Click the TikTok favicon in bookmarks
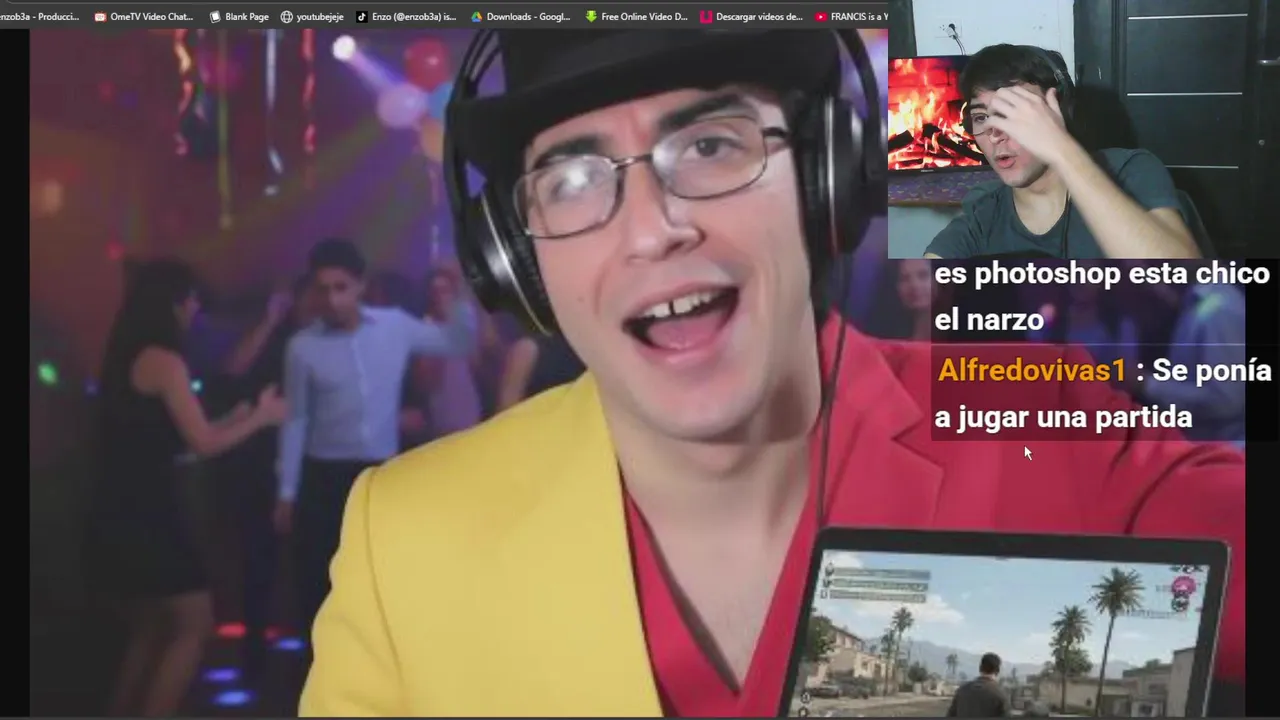This screenshot has height=720, width=1280. (362, 16)
